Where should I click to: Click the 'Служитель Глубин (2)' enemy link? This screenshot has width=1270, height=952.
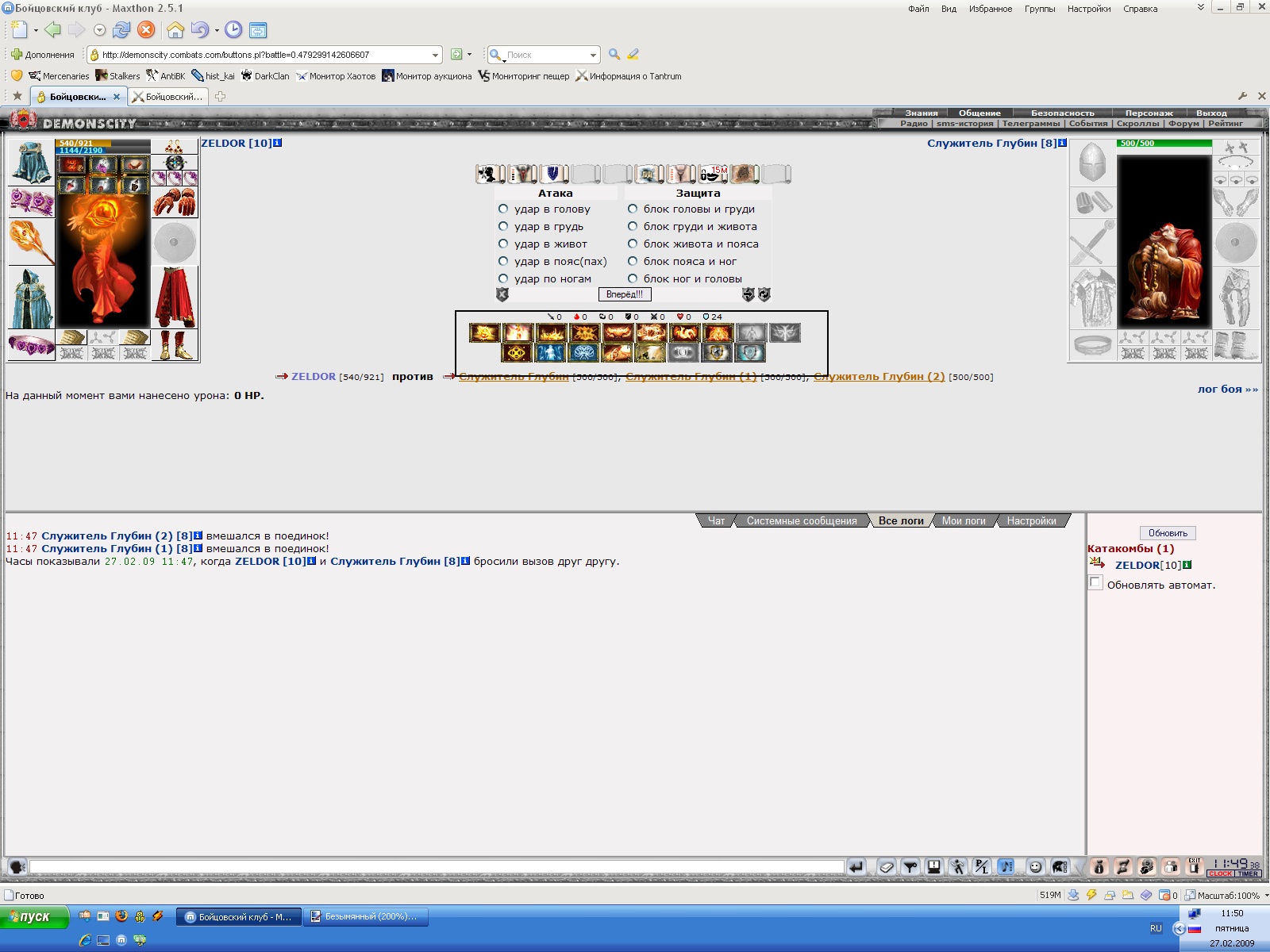(879, 377)
